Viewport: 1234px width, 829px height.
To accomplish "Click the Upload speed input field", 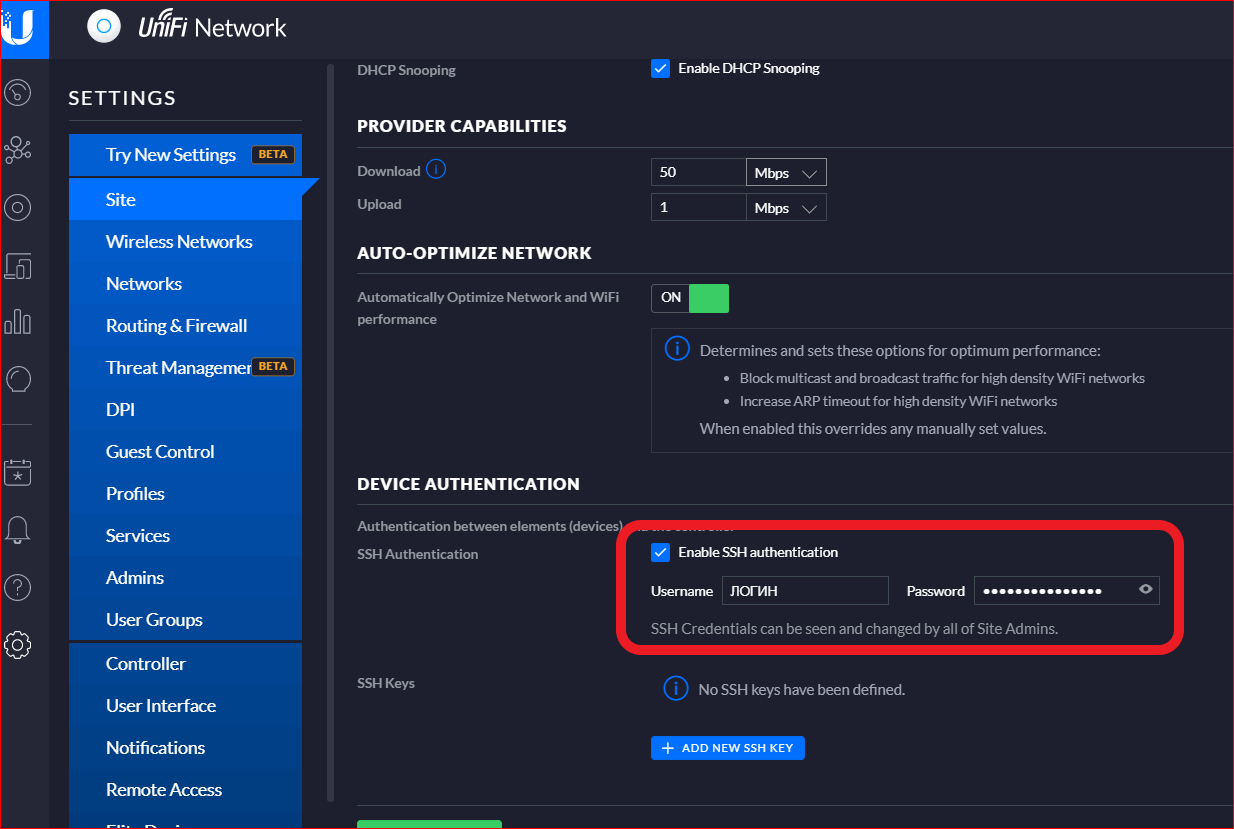I will (698, 207).
